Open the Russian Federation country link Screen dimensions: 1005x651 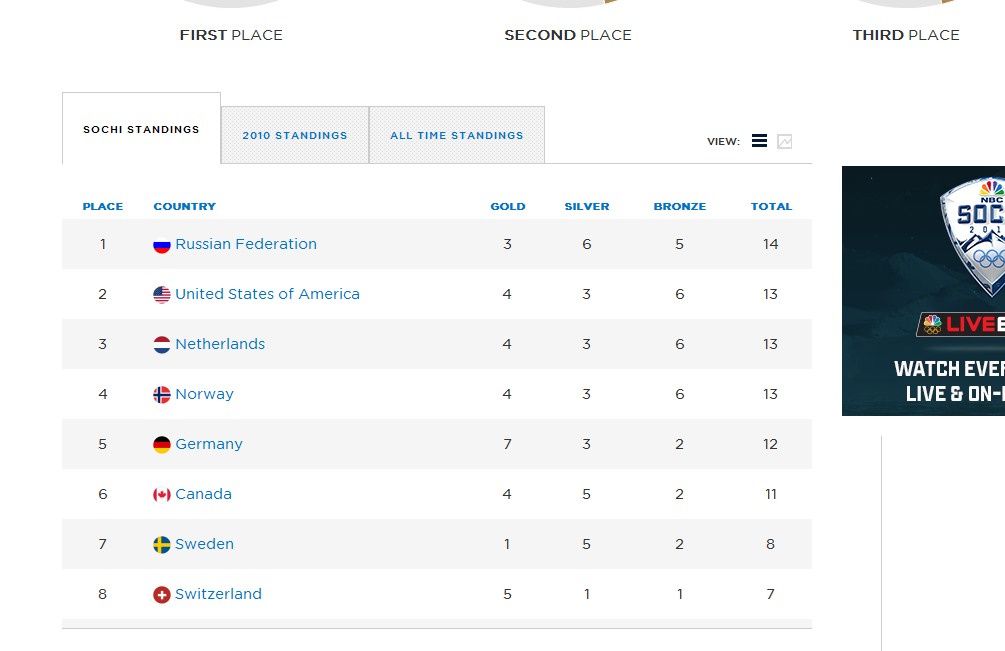[x=246, y=244]
